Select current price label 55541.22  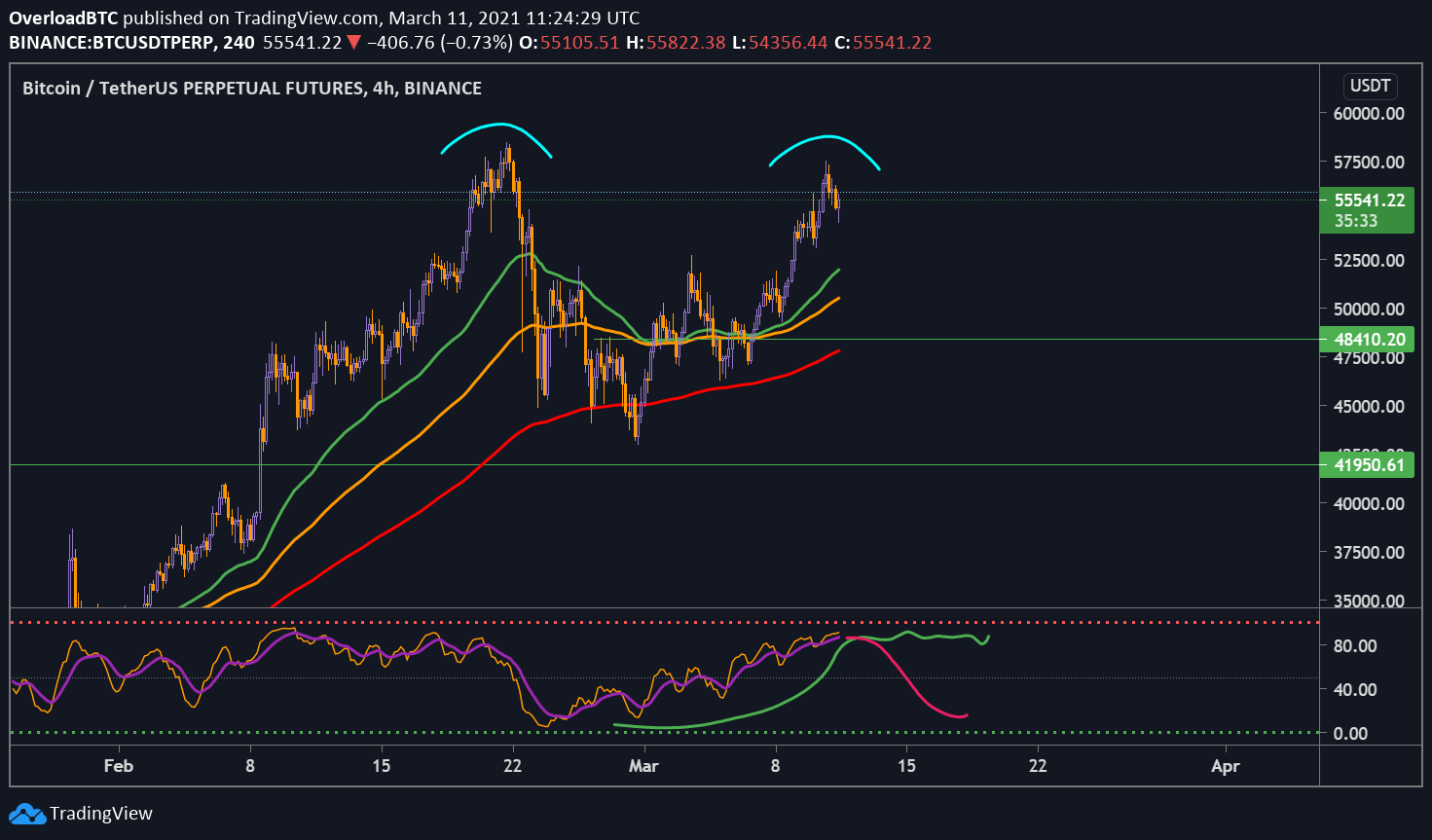(1370, 201)
